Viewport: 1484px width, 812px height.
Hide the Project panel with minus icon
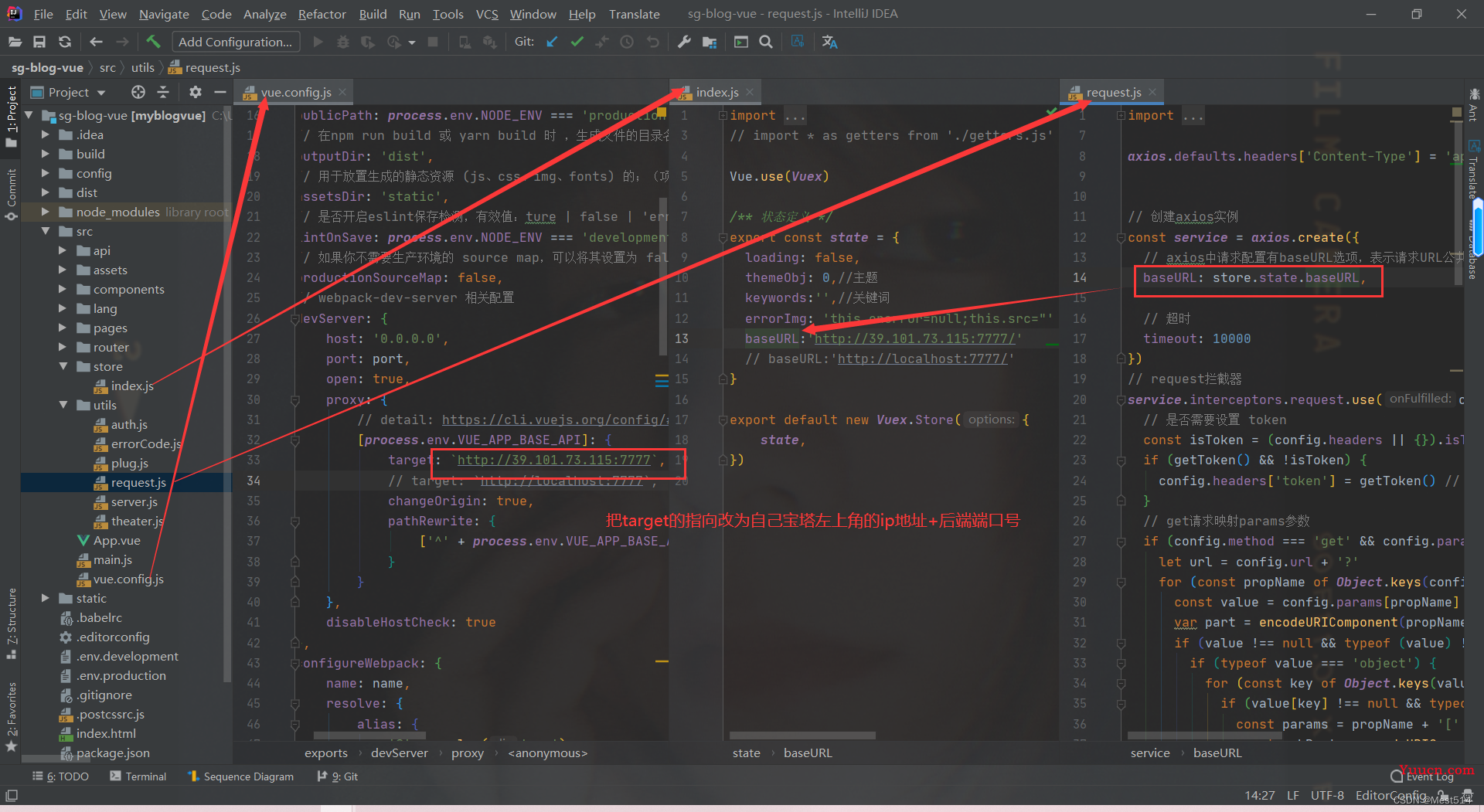[220, 92]
